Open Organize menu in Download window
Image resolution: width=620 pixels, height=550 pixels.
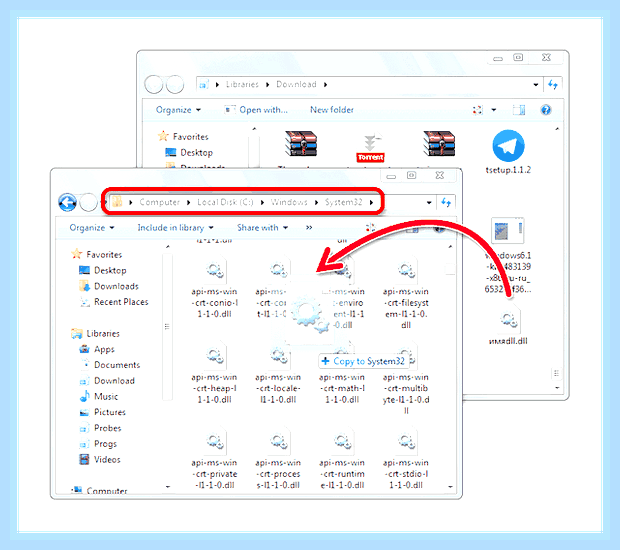(178, 110)
